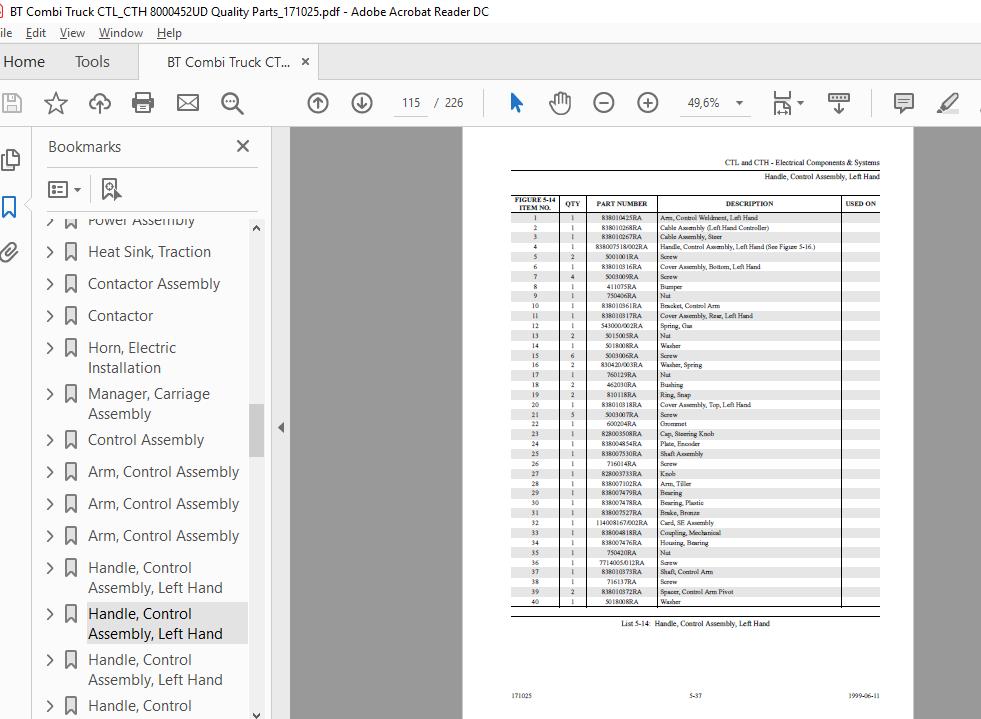The height and width of the screenshot is (719, 981).
Task: Expand the Contactor Assembly bookmark
Action: pos(51,284)
